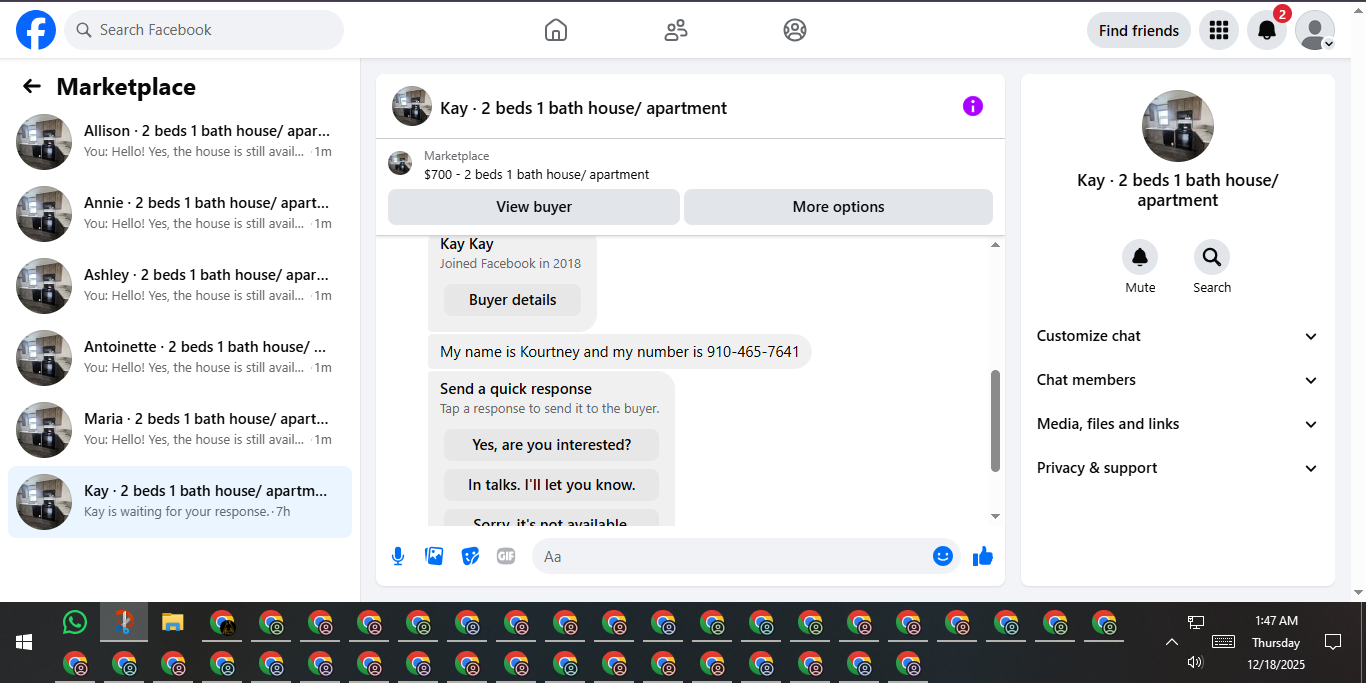
Task: Click the GIF icon in the message bar
Action: coord(506,556)
